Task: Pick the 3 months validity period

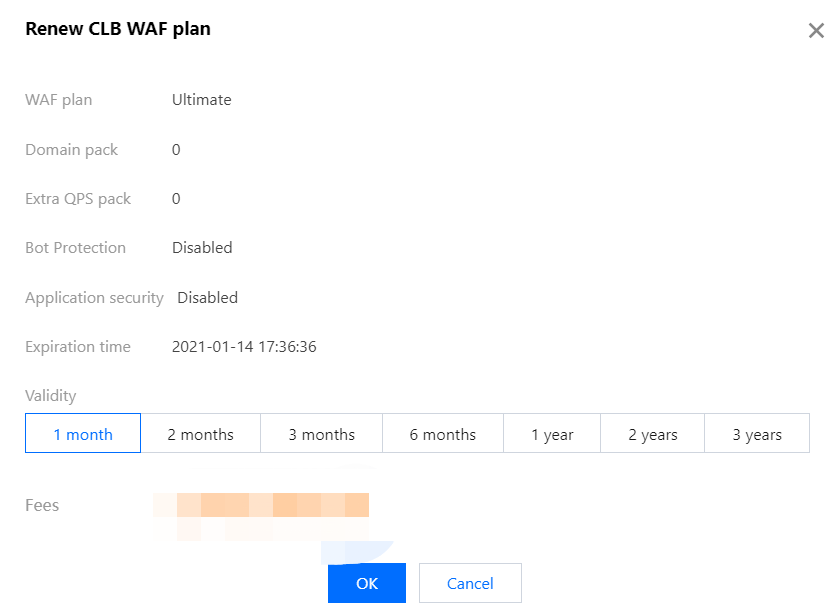Action: pos(321,434)
